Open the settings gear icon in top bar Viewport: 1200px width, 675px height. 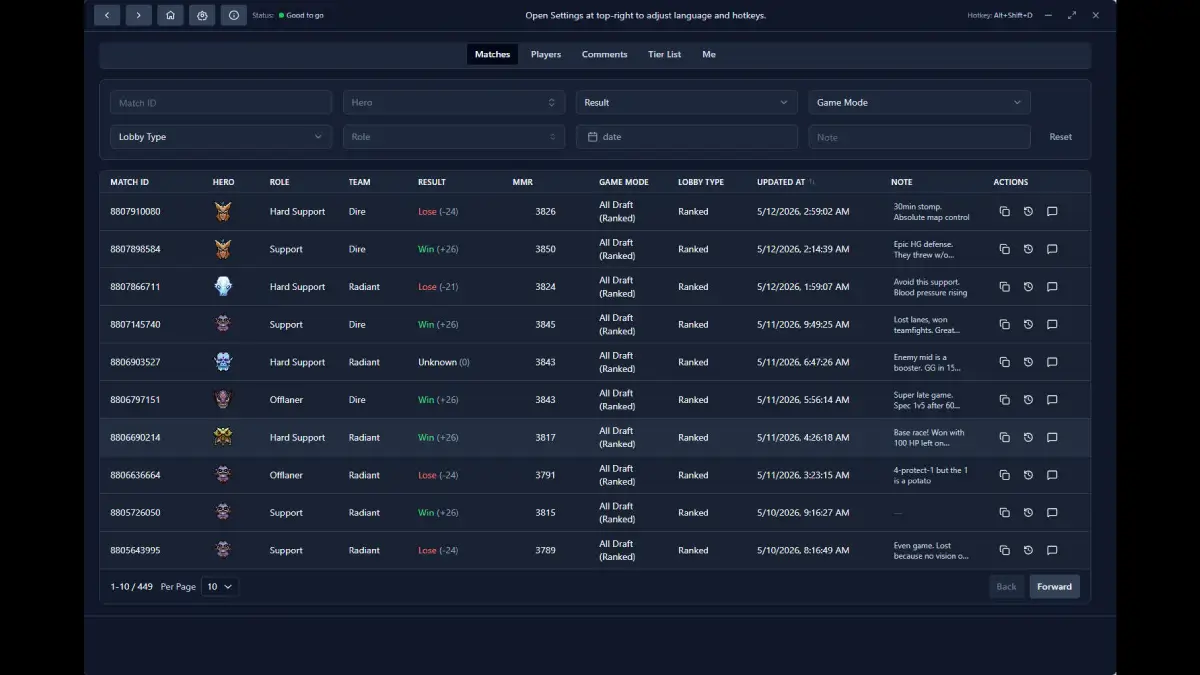(x=202, y=15)
